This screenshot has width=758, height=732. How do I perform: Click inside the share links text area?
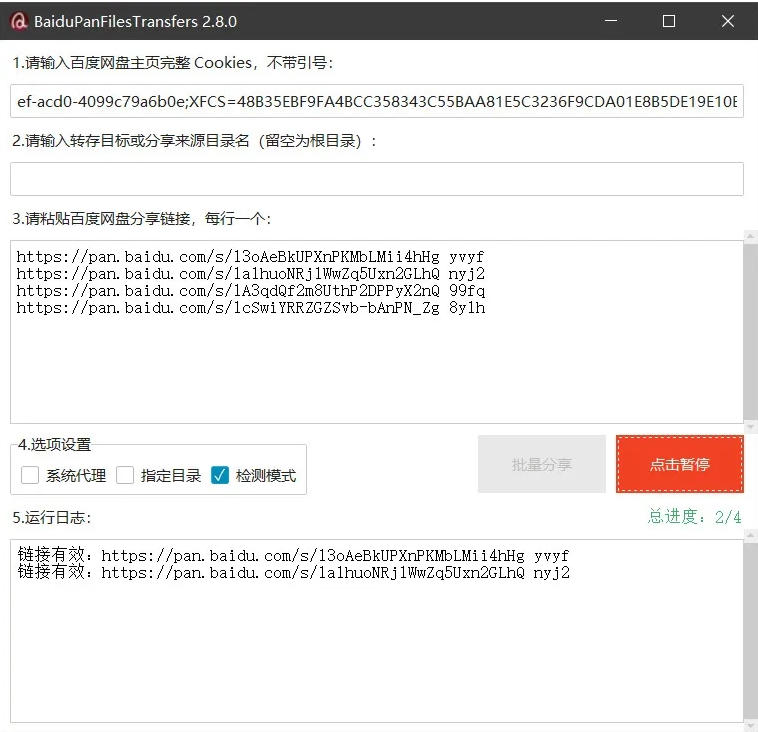pos(377,332)
